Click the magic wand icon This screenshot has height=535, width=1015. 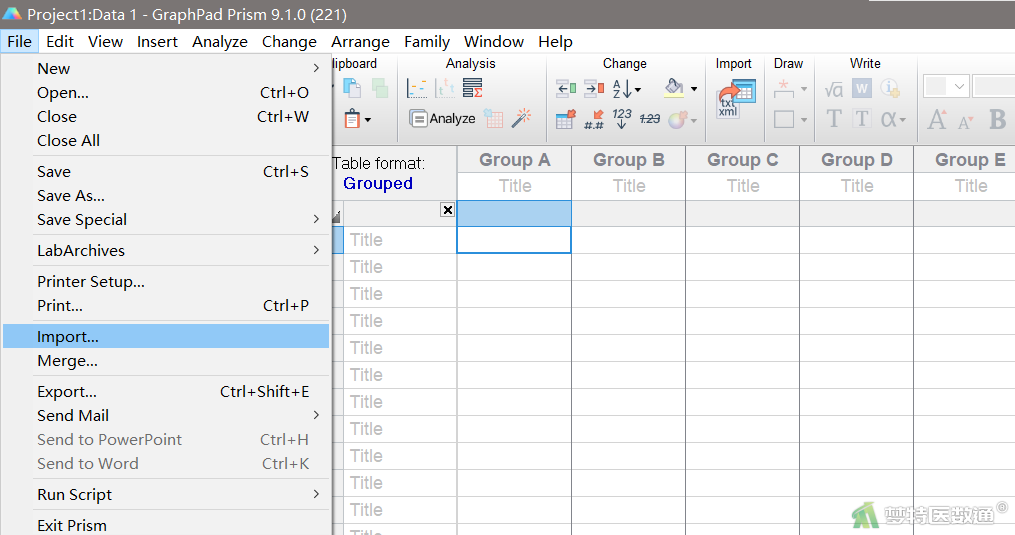tap(521, 119)
